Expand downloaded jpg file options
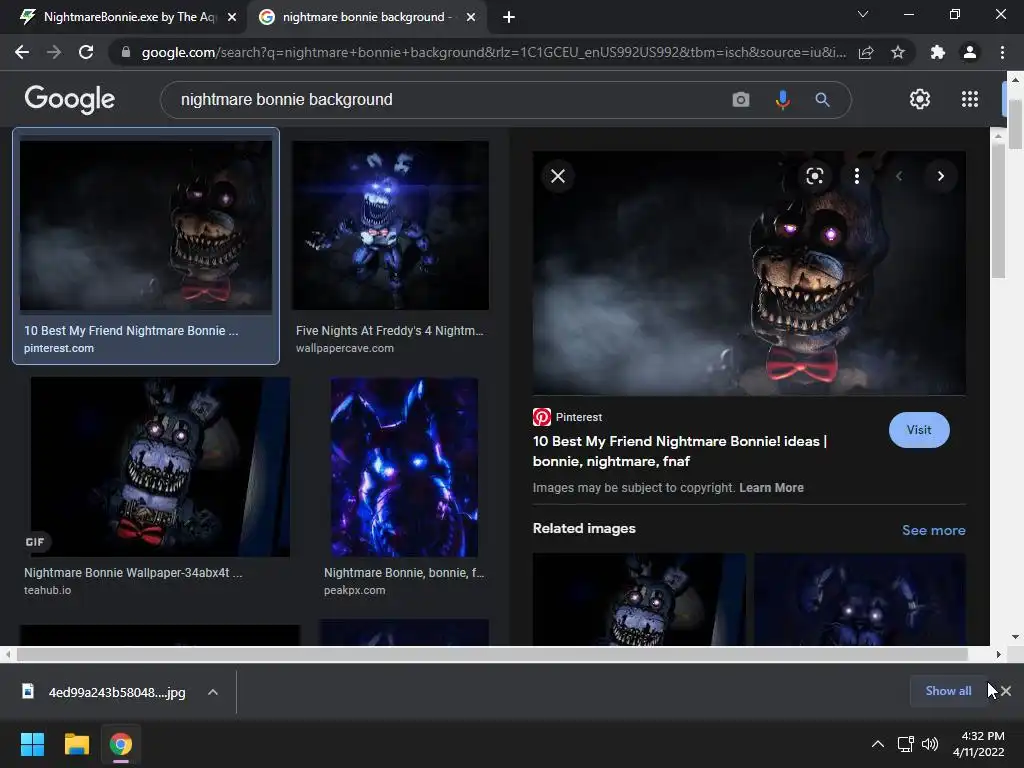Image resolution: width=1024 pixels, height=768 pixels. (213, 692)
